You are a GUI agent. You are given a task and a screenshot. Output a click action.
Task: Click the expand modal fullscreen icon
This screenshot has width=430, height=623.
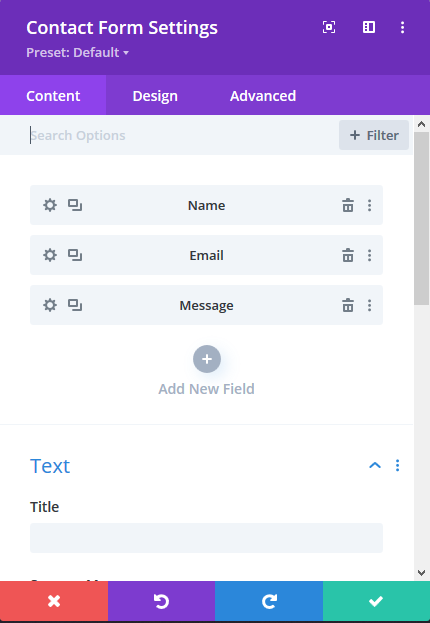329,27
